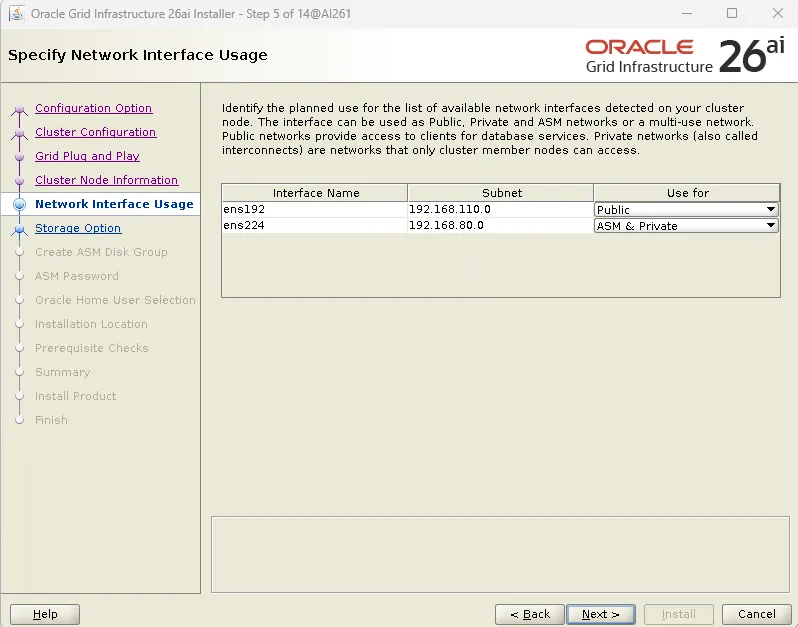
Task: Select the ens192 interface name cell
Action: coord(315,209)
